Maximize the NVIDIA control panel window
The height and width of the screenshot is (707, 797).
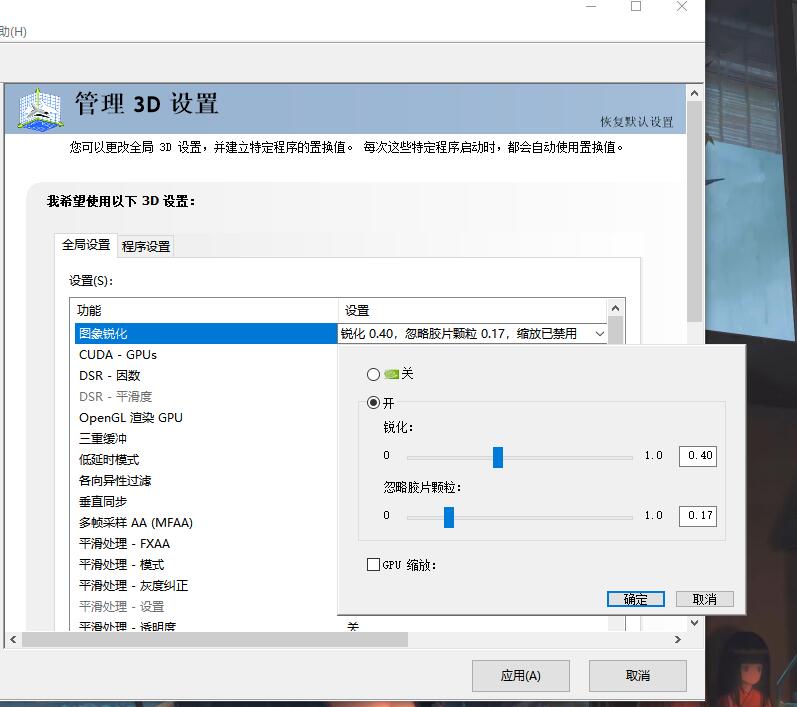[636, 7]
